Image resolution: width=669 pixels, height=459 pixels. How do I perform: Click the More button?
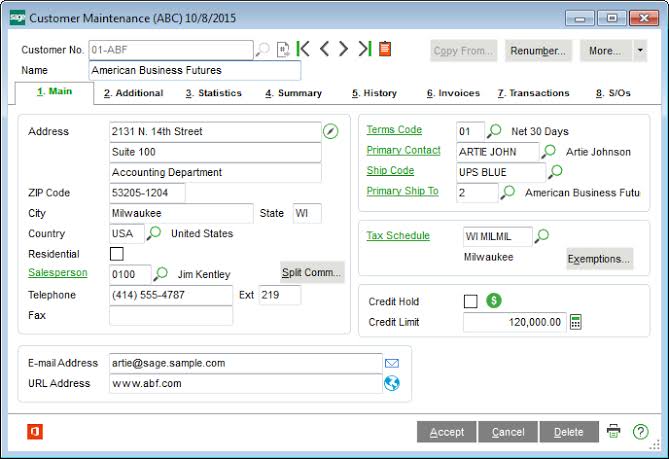tap(606, 51)
